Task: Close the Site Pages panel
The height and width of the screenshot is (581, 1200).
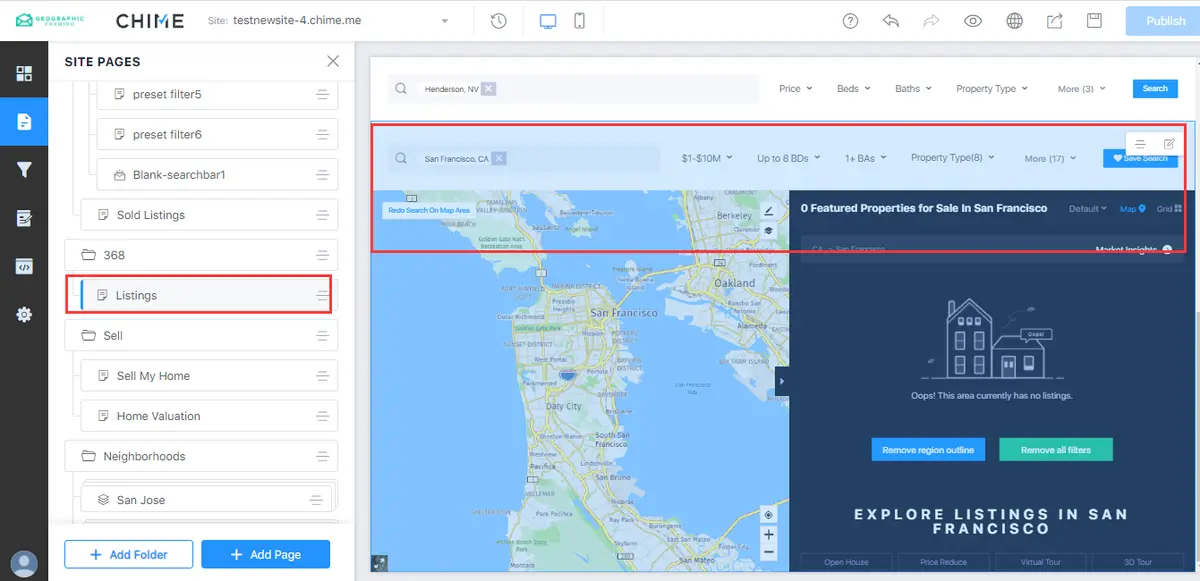Action: pos(333,62)
